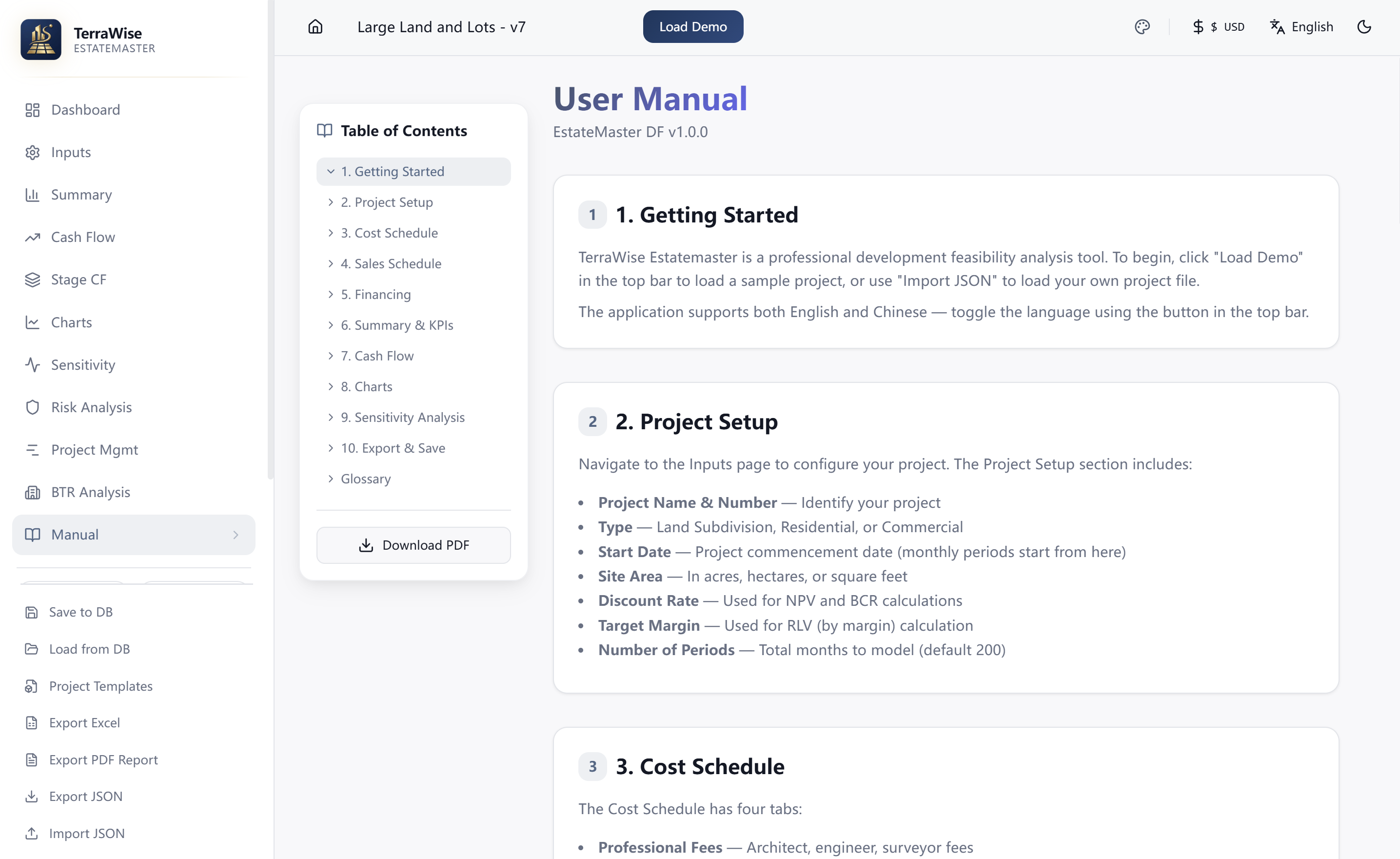Viewport: 1400px width, 859px height.
Task: Select Sensitivity in the sidebar menu
Action: click(x=83, y=364)
